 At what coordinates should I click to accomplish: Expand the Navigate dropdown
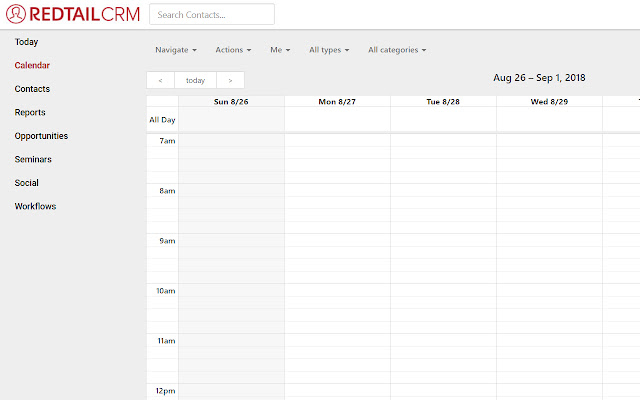[176, 50]
